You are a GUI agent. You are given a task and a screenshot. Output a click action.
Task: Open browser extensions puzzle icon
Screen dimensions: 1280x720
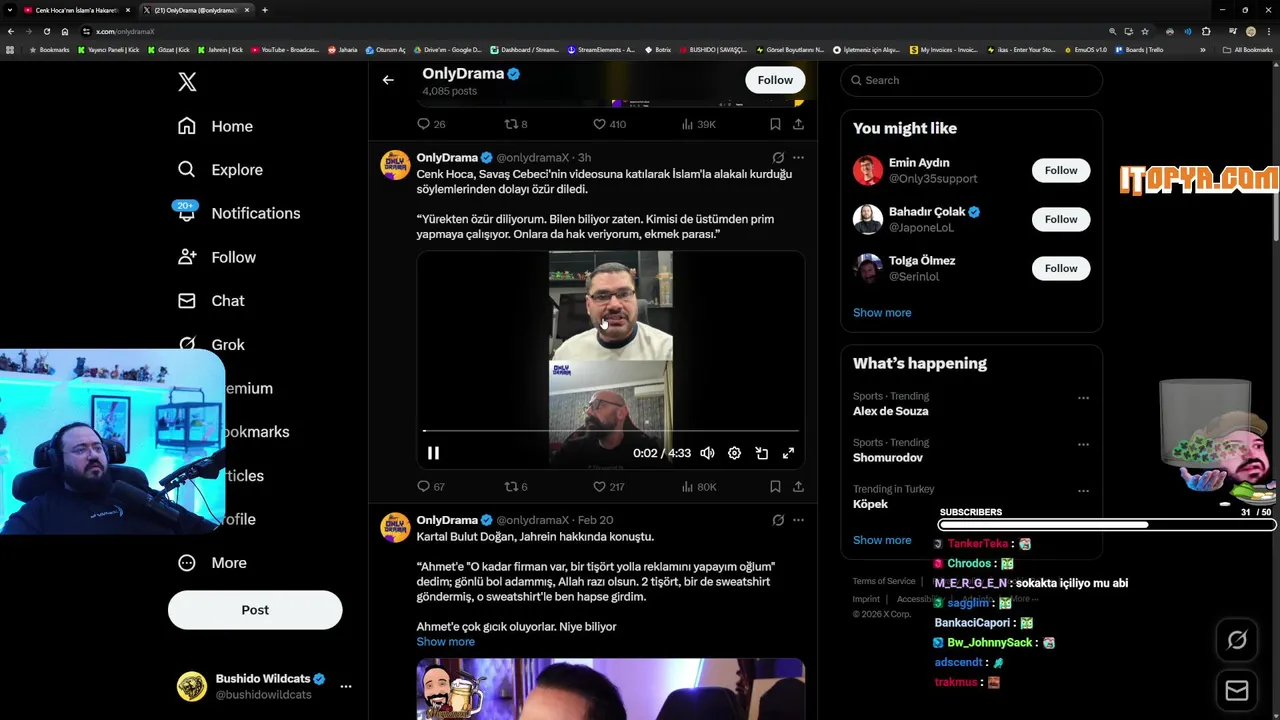[1206, 31]
